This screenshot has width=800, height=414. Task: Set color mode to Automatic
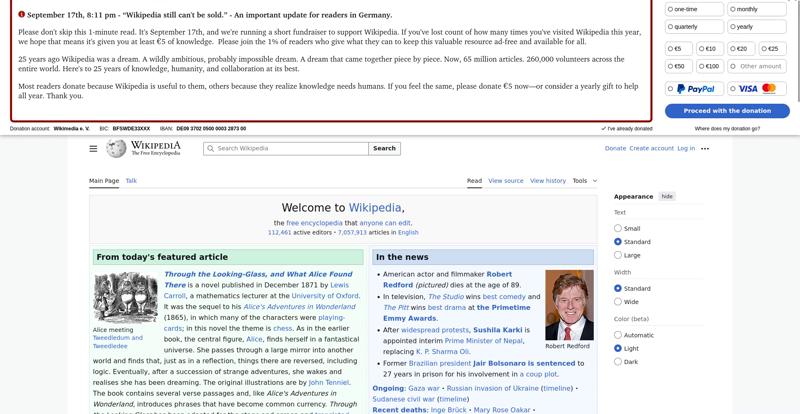pyautogui.click(x=618, y=335)
